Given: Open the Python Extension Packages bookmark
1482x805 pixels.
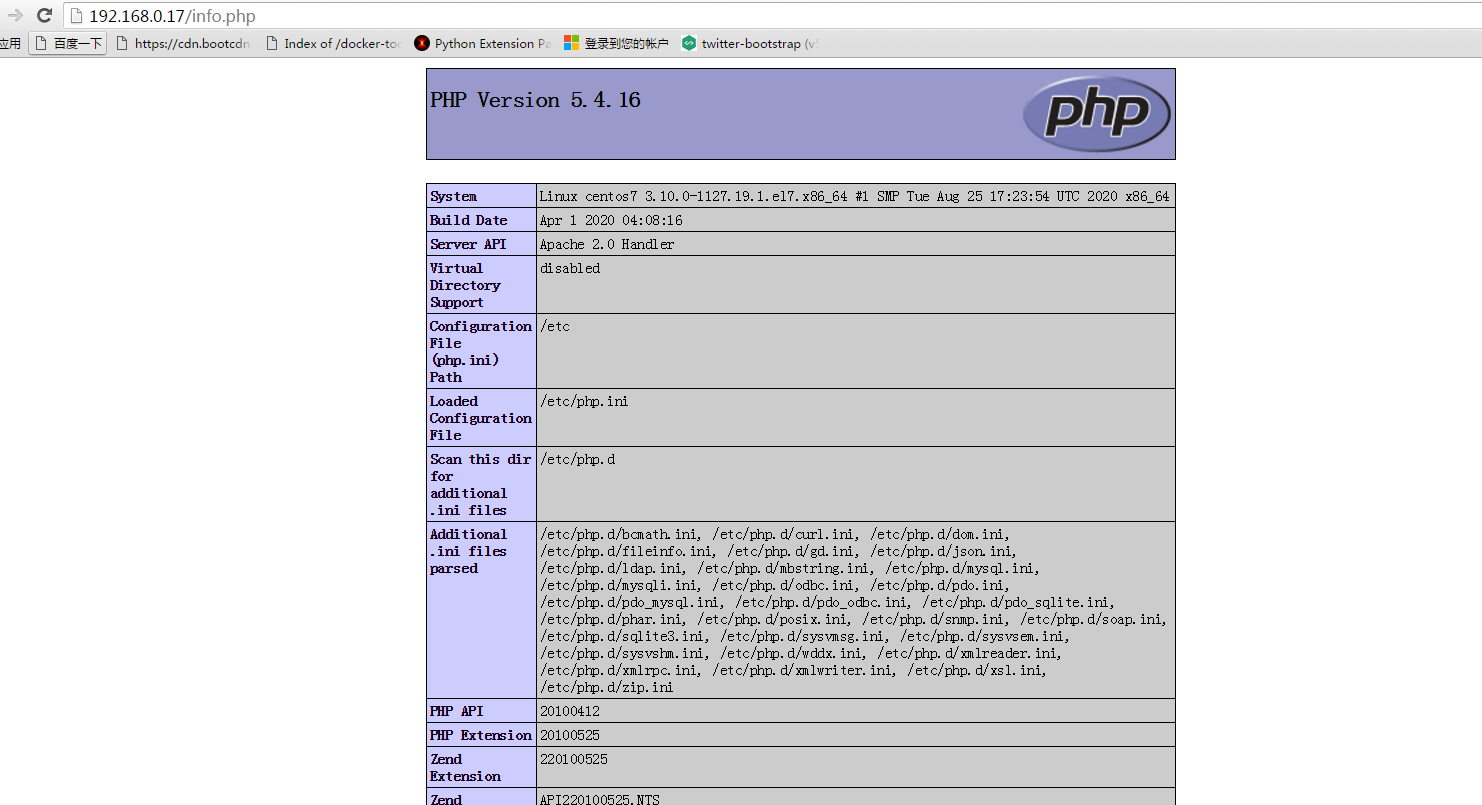Looking at the screenshot, I should click(x=482, y=43).
